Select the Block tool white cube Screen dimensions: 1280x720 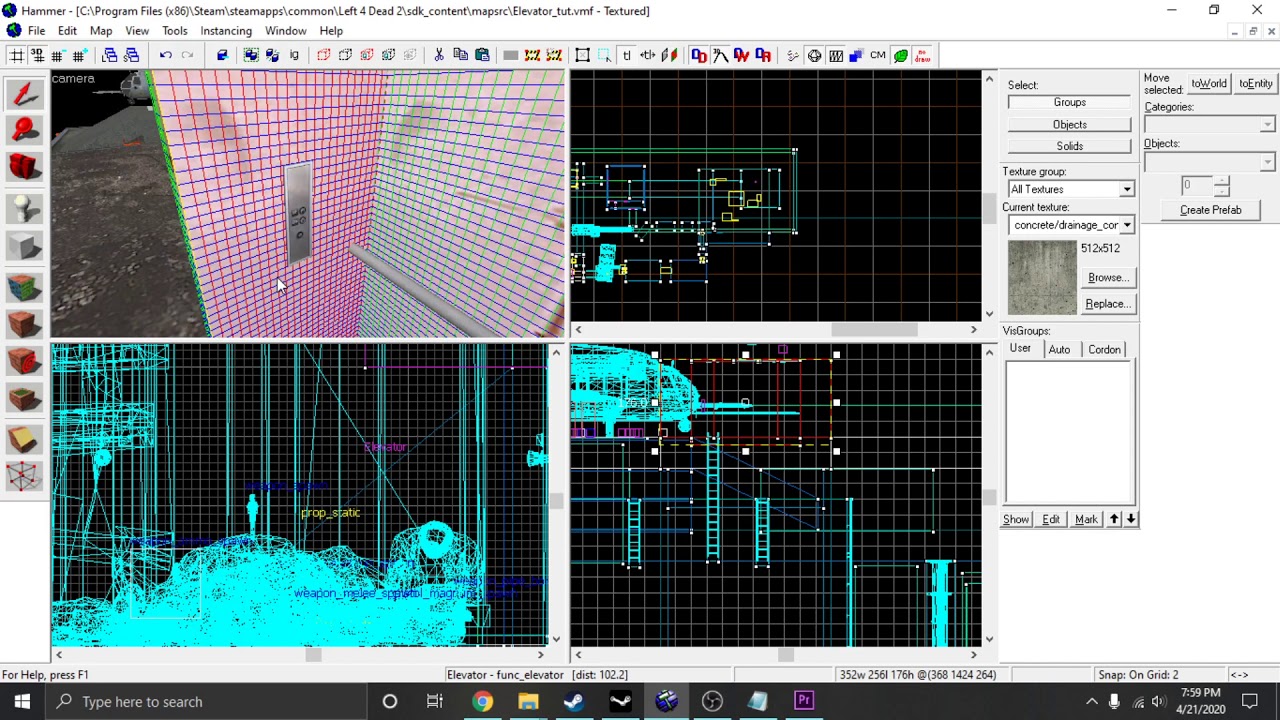click(25, 247)
